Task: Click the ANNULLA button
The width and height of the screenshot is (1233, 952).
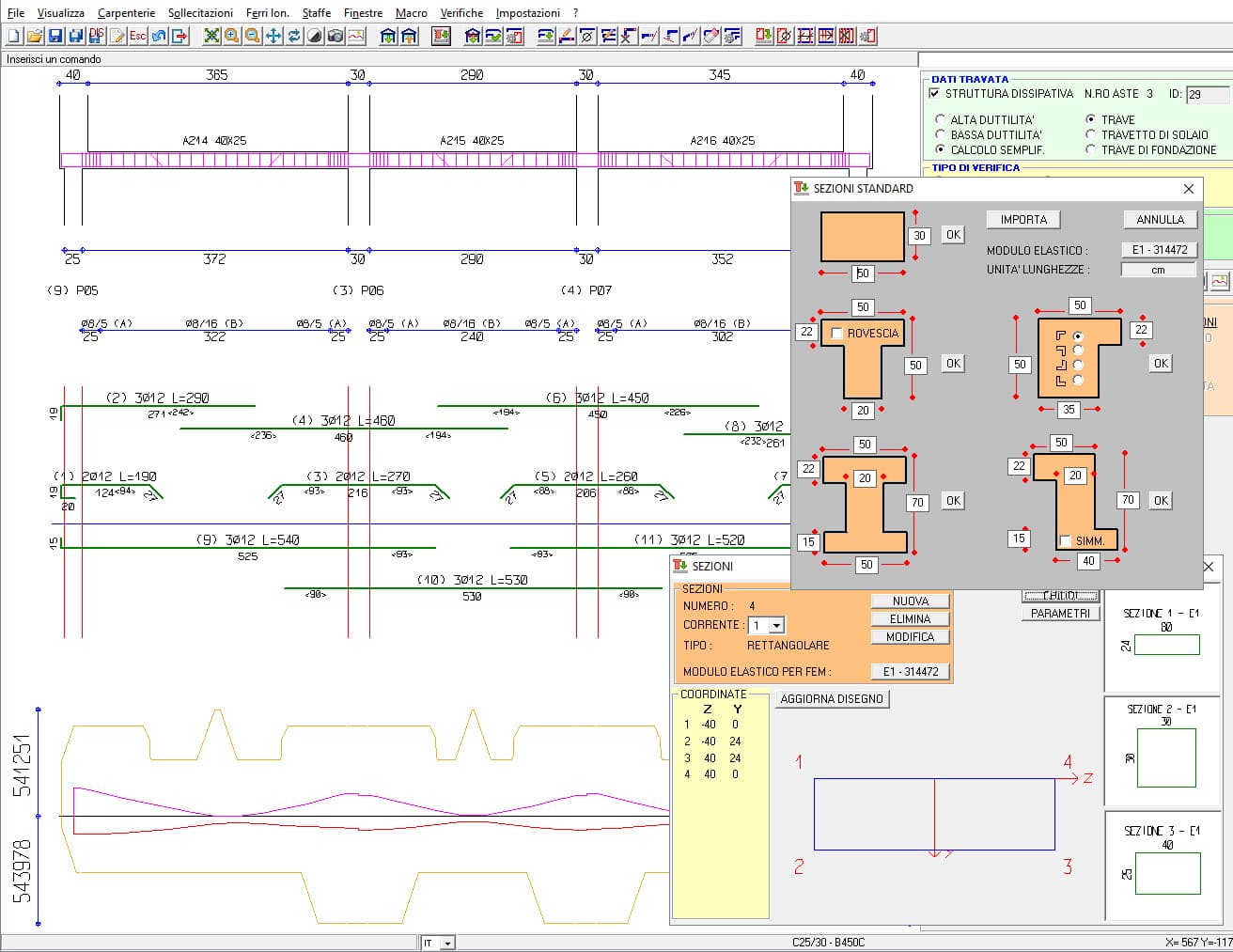Action: click(1161, 220)
